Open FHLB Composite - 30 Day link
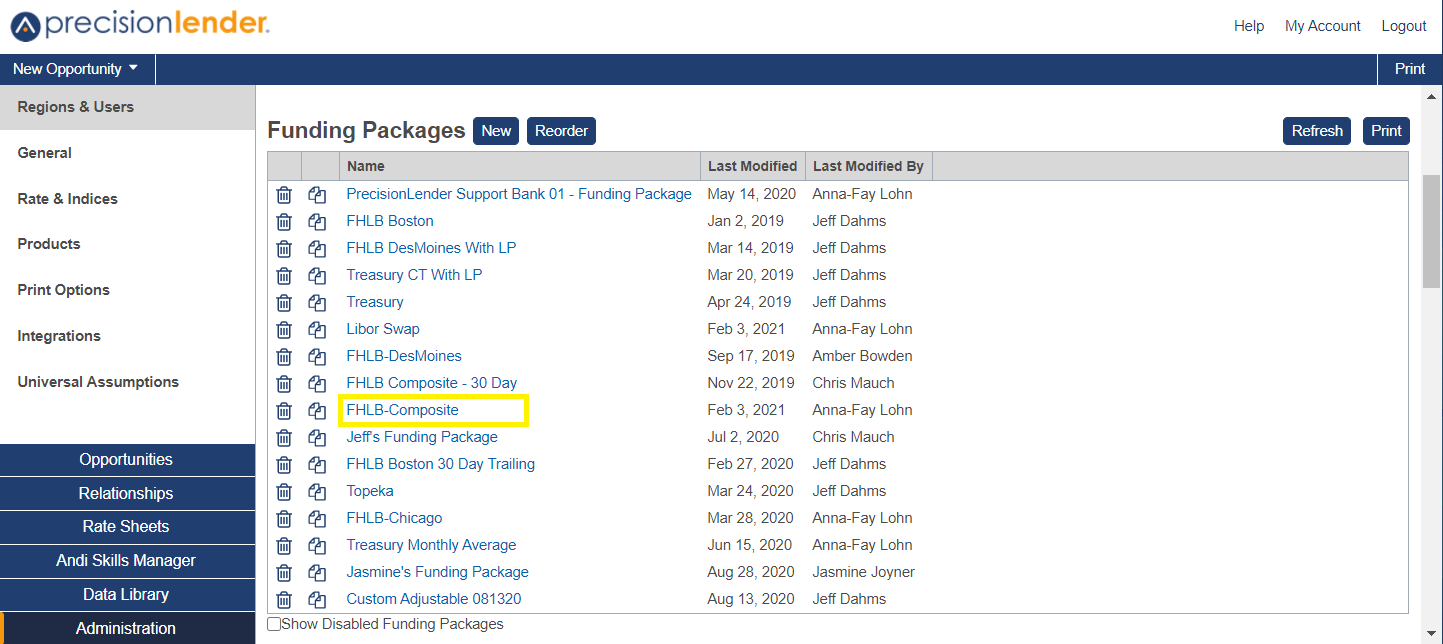 pyautogui.click(x=431, y=383)
